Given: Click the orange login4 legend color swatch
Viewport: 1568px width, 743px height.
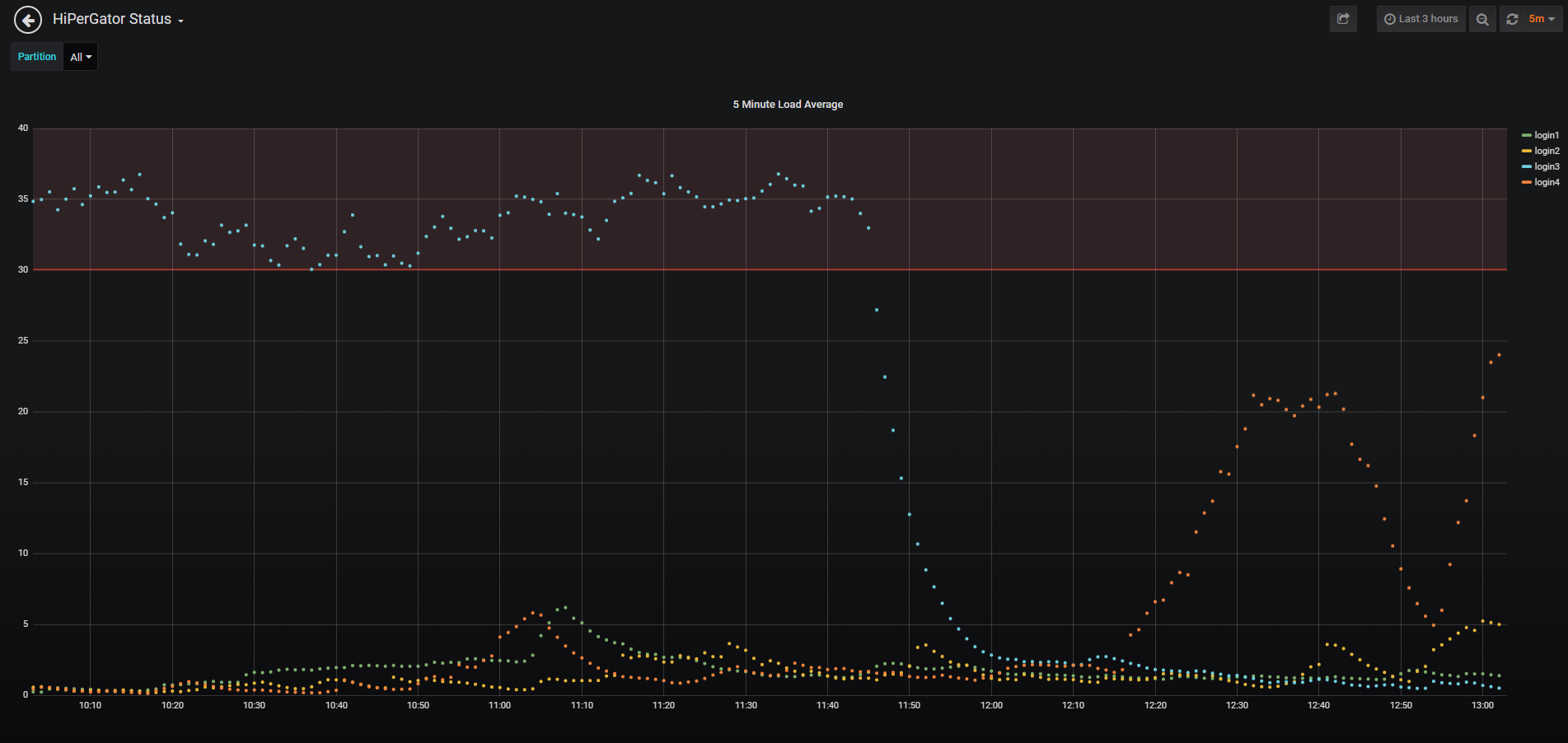Looking at the screenshot, I should coord(1526,182).
